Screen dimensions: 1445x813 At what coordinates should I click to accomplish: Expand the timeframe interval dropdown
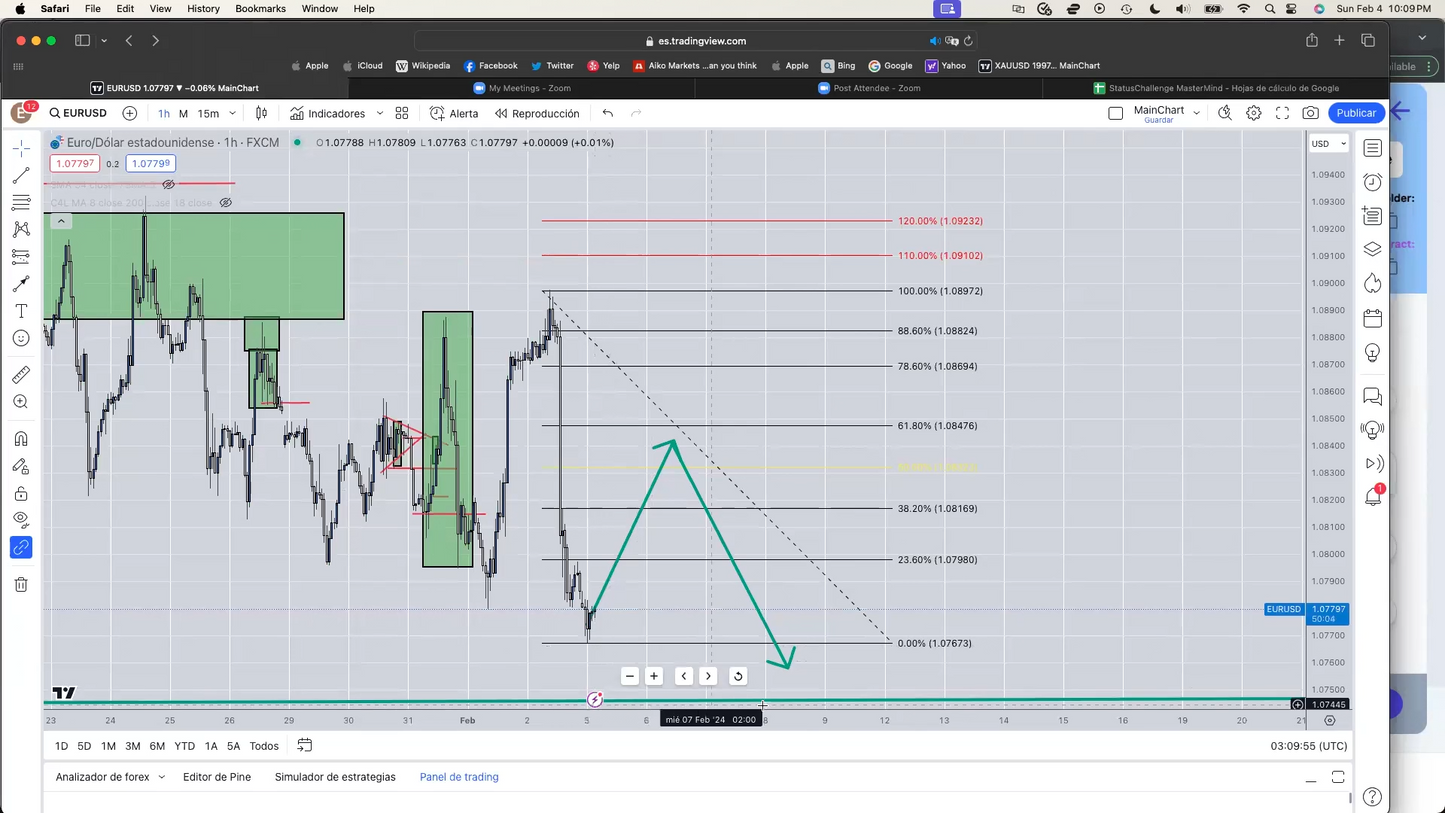point(232,113)
